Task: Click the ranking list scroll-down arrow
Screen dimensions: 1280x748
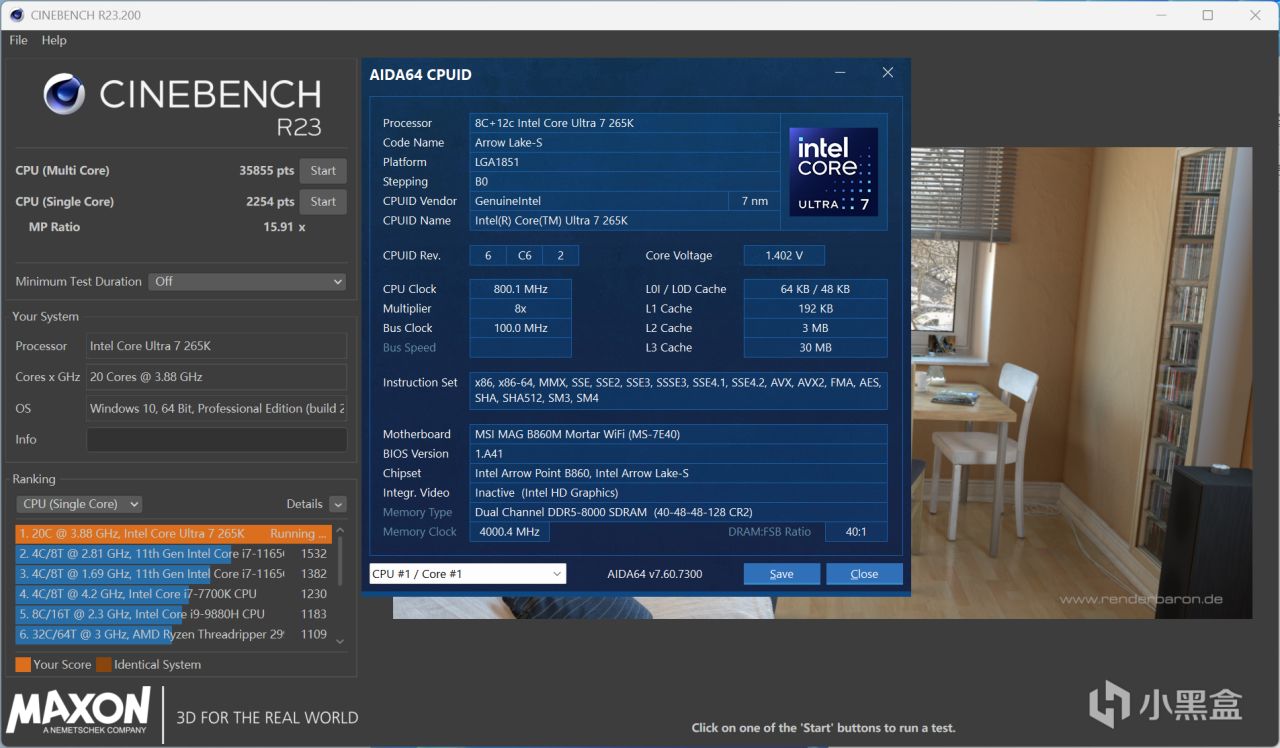Action: (x=340, y=641)
